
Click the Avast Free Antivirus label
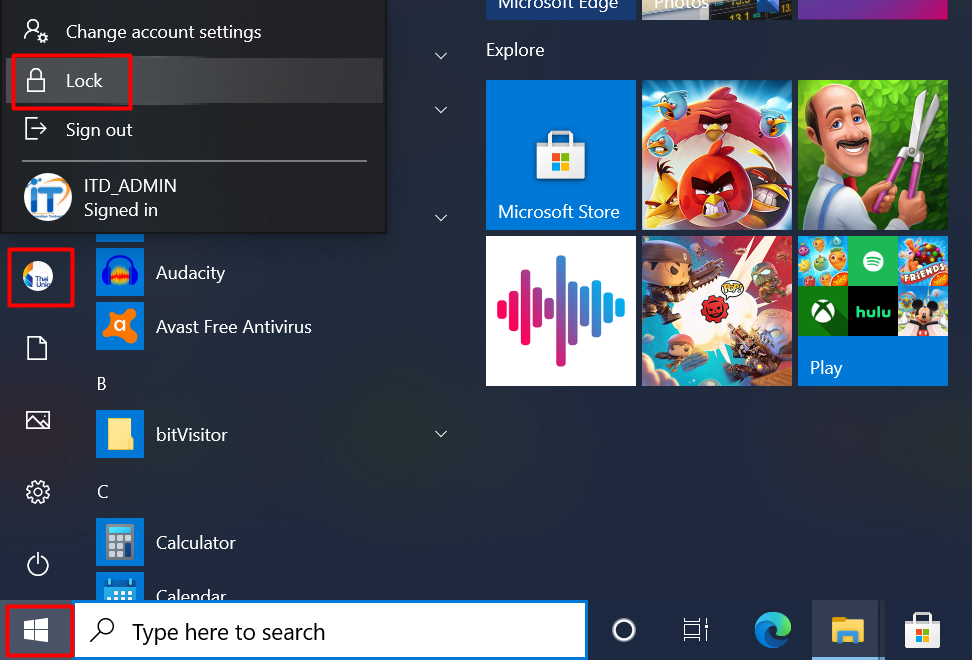click(234, 327)
